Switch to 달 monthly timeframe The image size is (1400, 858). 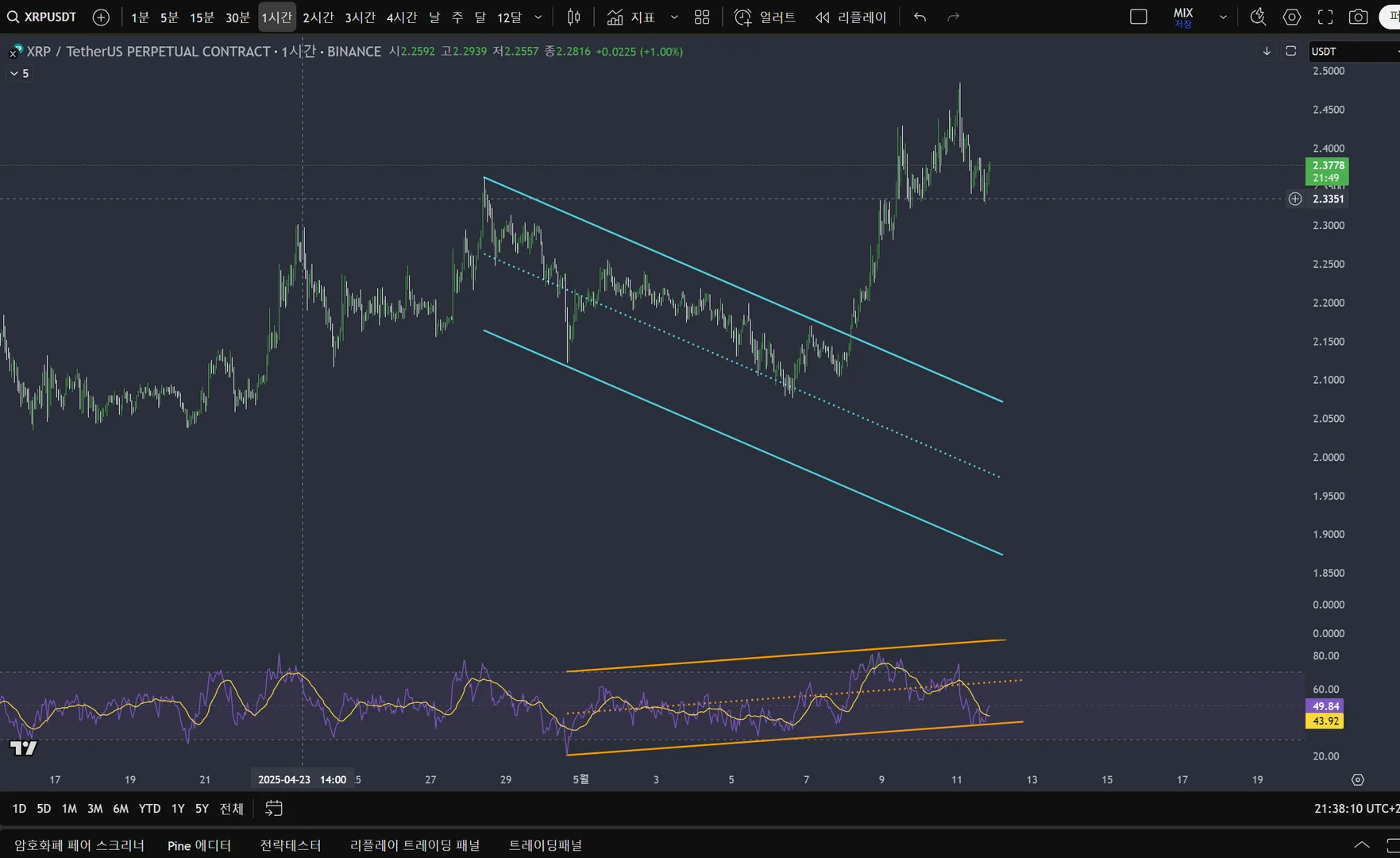pos(480,17)
